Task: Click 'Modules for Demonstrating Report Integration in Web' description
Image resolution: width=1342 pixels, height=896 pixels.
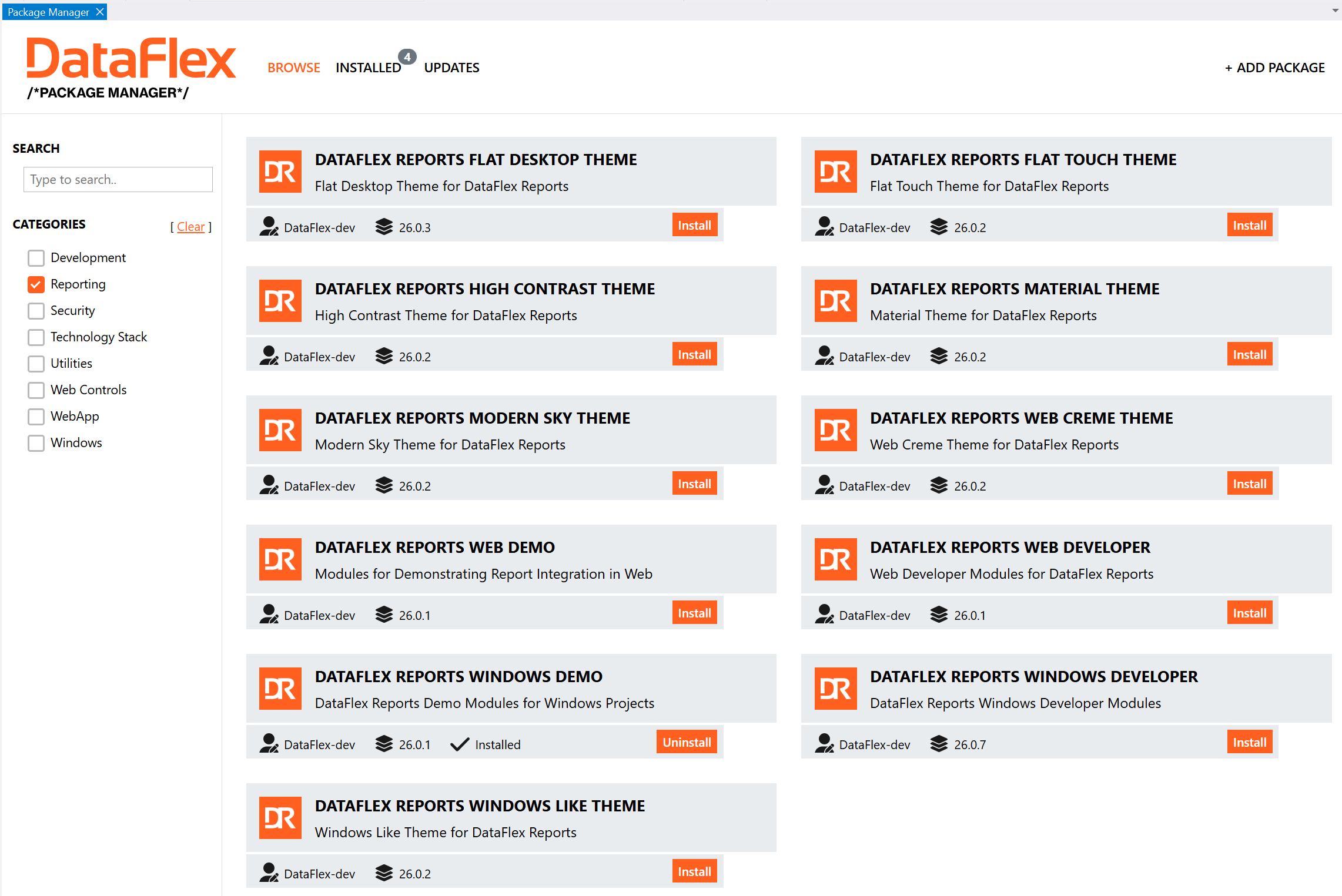Action: click(x=483, y=574)
